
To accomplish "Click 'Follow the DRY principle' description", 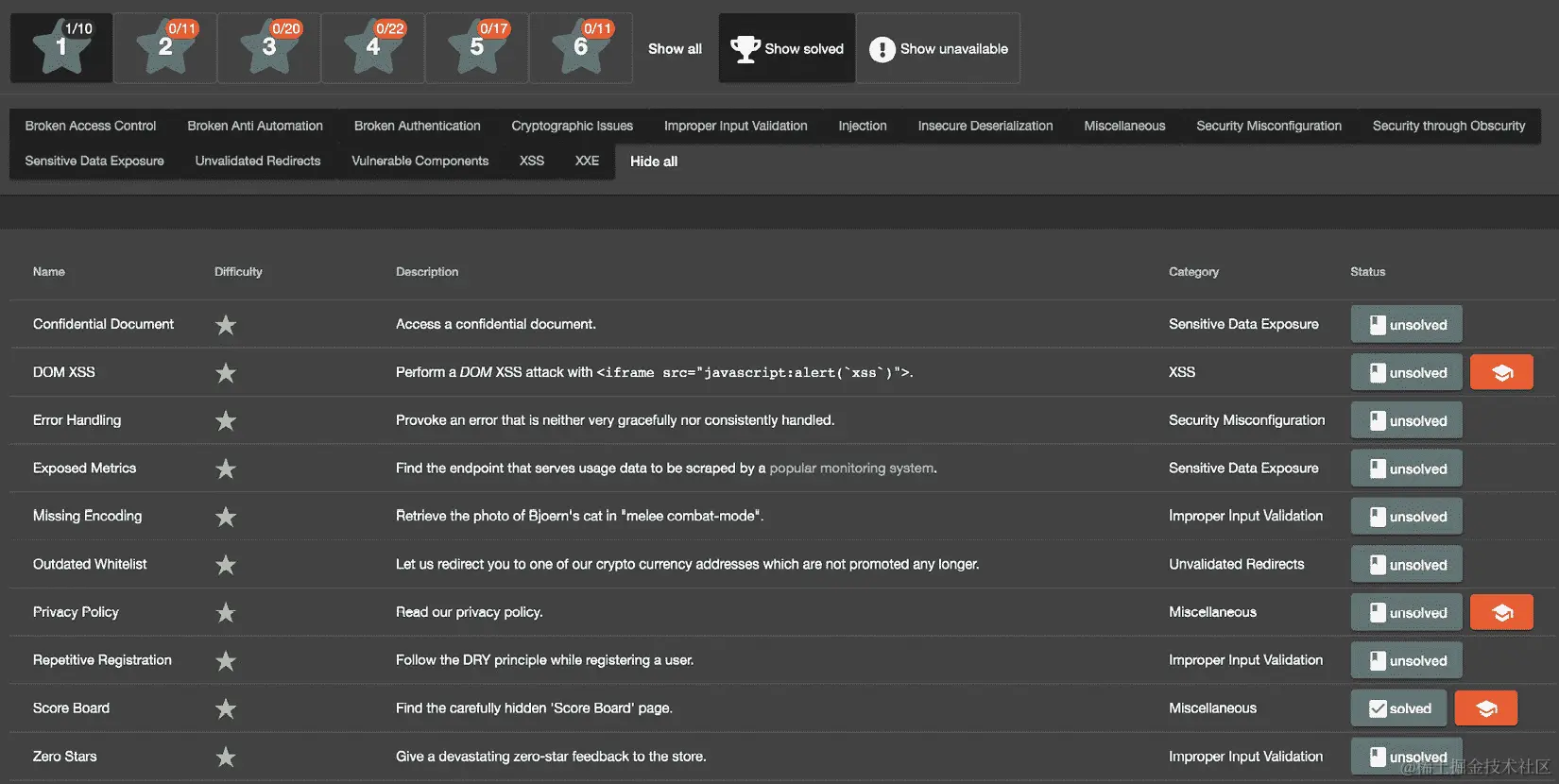I will coord(544,660).
